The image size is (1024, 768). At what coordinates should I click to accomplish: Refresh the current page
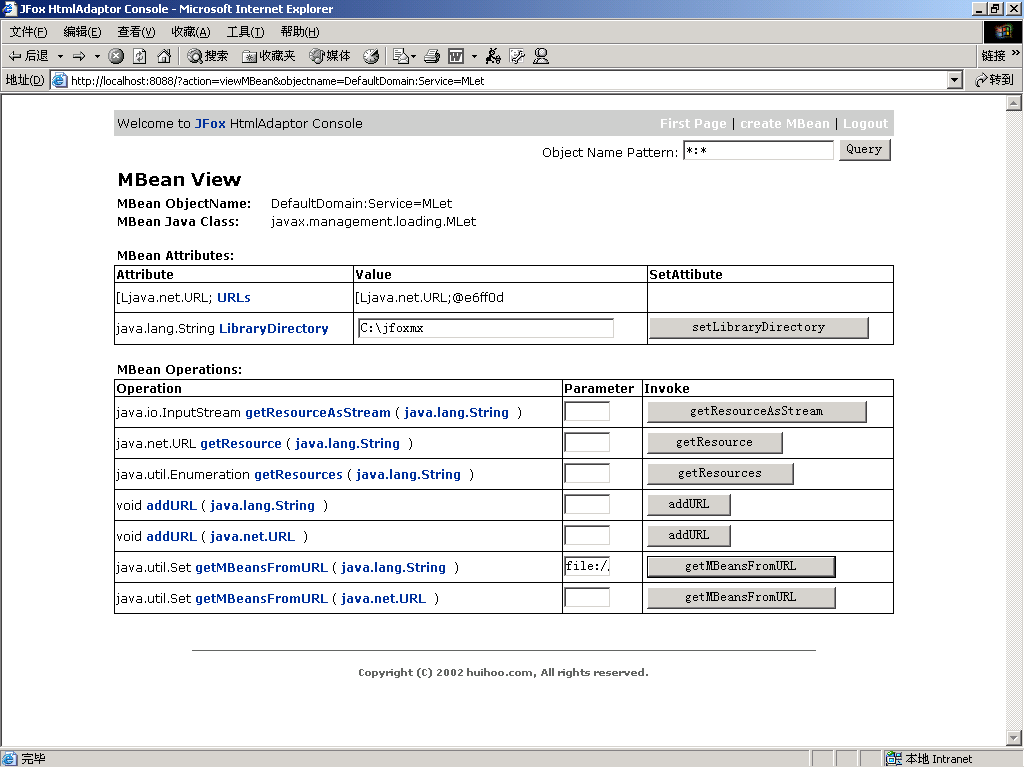(x=140, y=56)
